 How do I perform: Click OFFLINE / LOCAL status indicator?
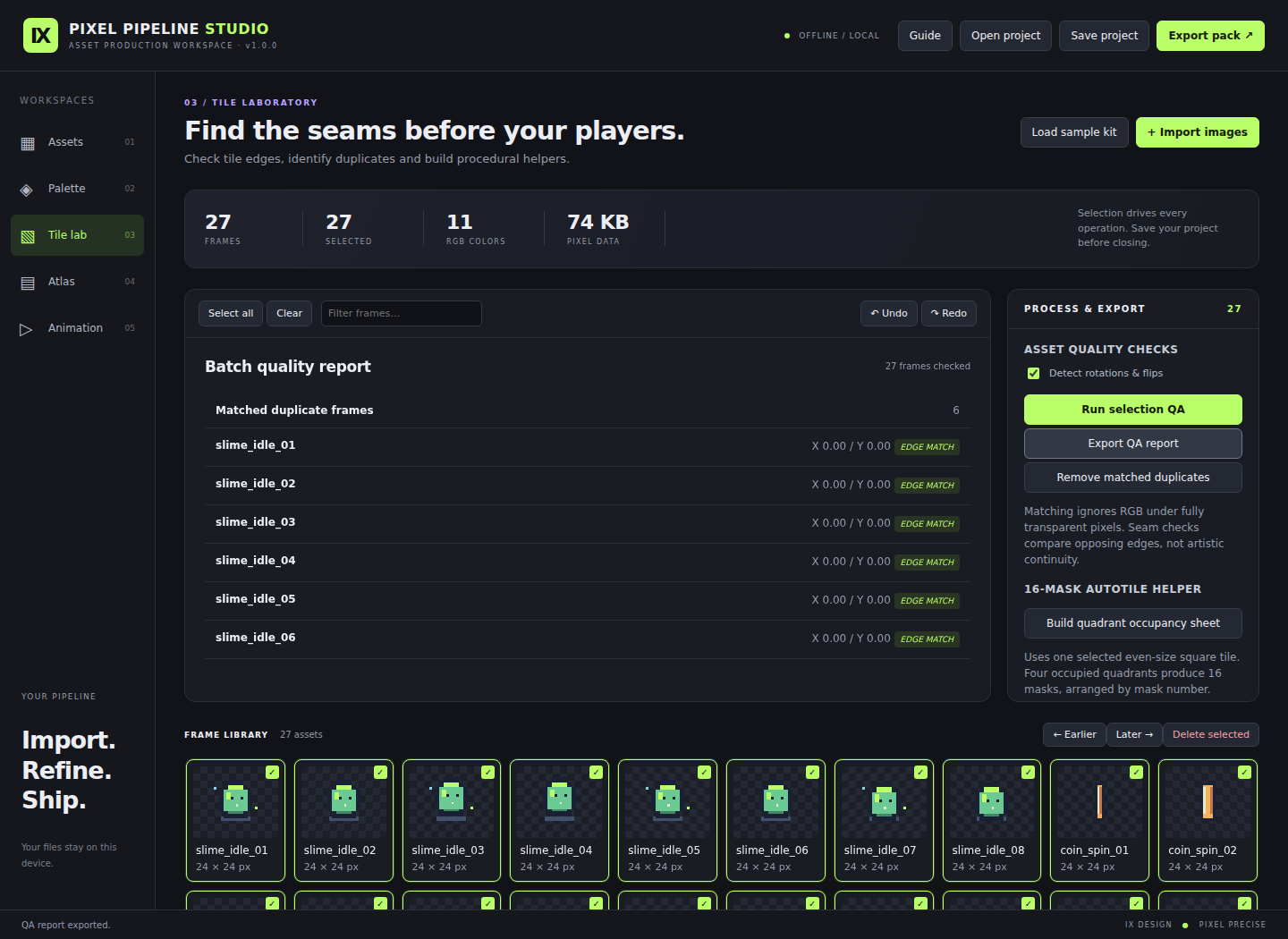[832, 36]
